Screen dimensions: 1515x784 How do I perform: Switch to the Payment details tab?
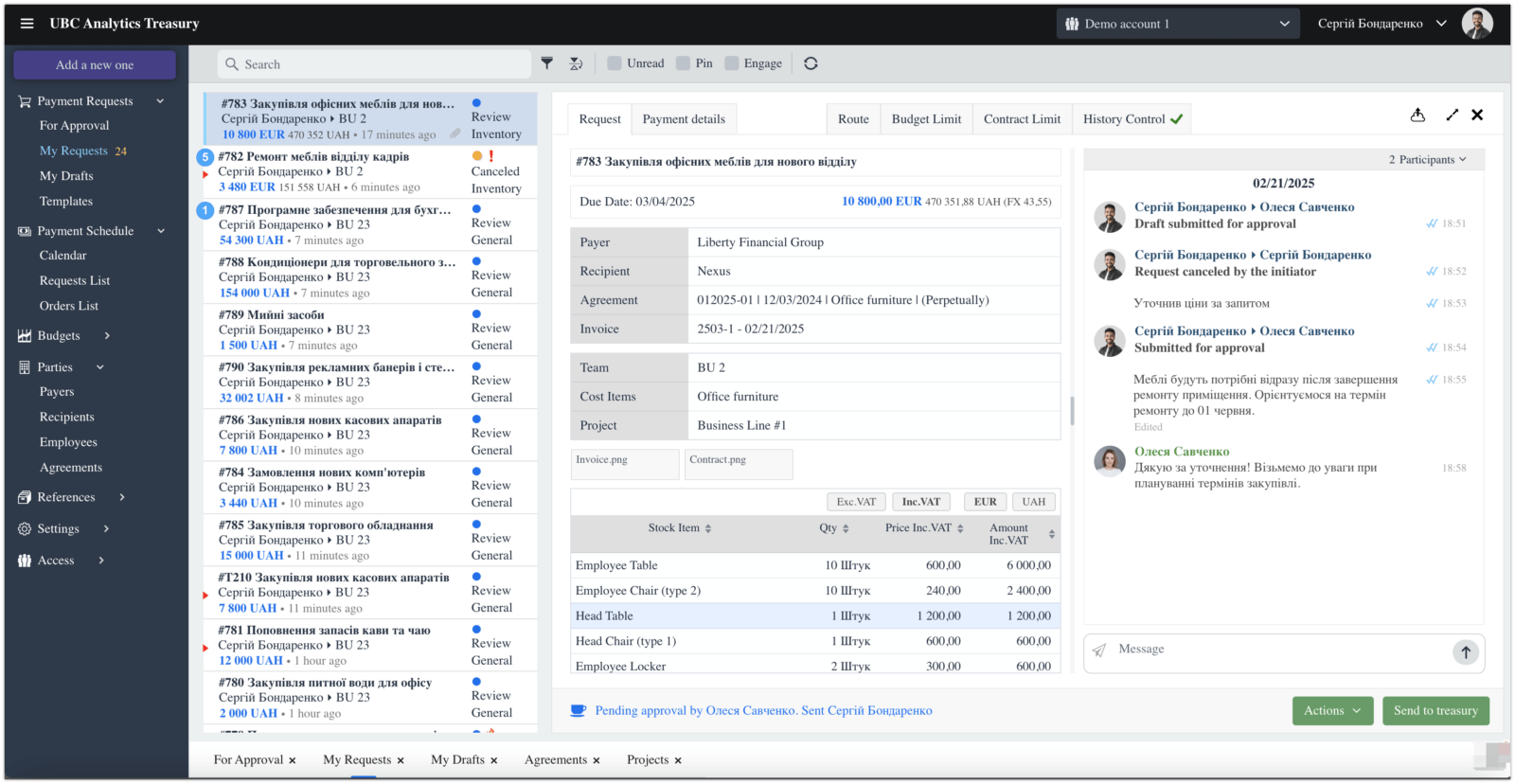click(684, 119)
